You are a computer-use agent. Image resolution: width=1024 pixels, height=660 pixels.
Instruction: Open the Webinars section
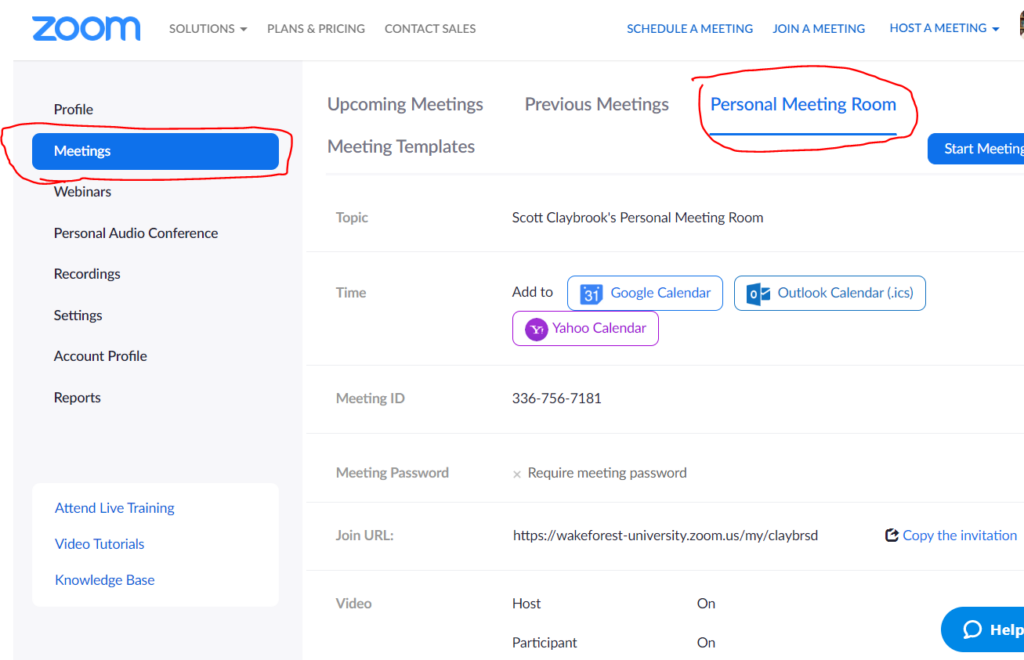(x=82, y=191)
